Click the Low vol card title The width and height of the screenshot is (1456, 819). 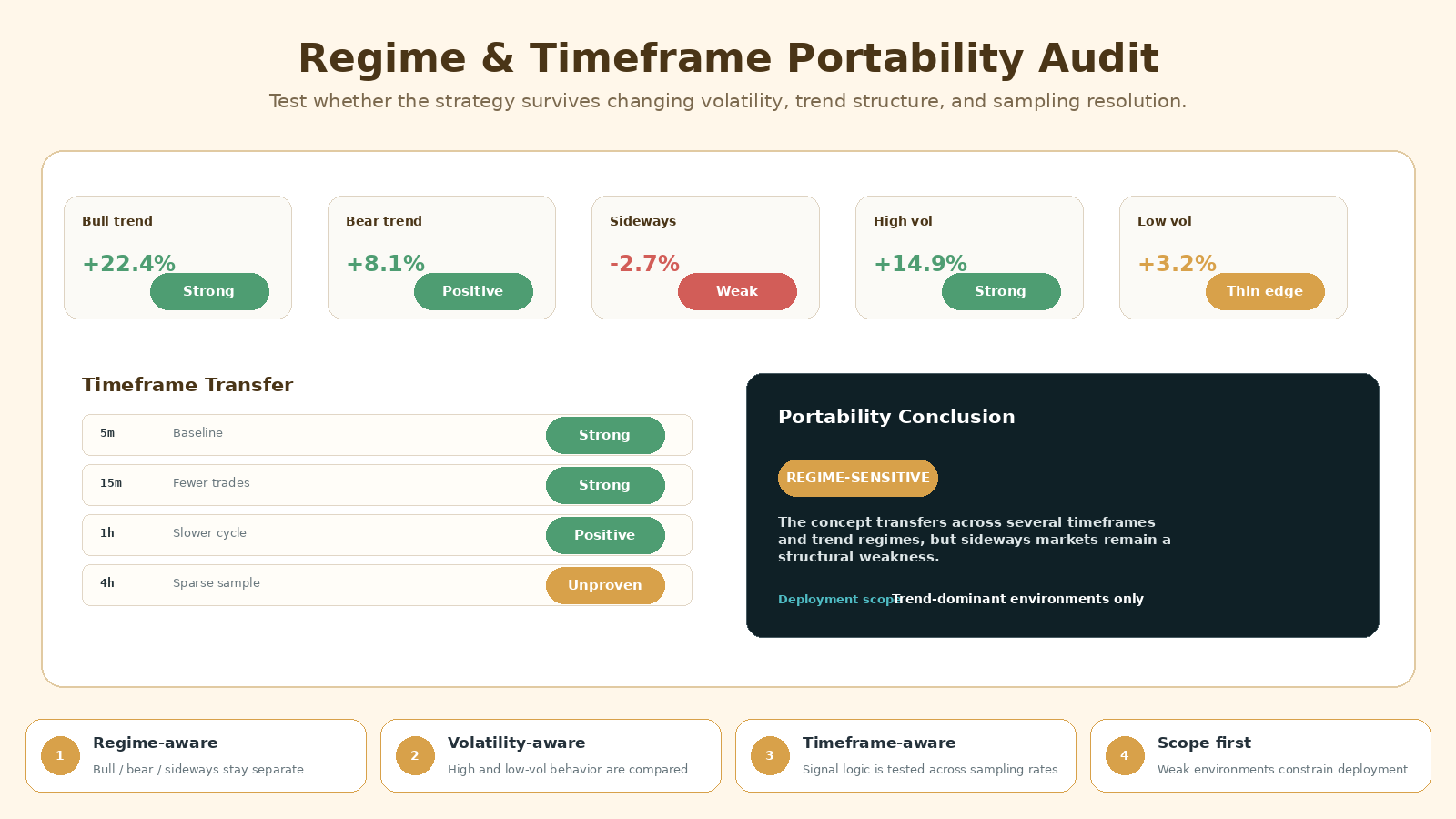pos(1164,221)
